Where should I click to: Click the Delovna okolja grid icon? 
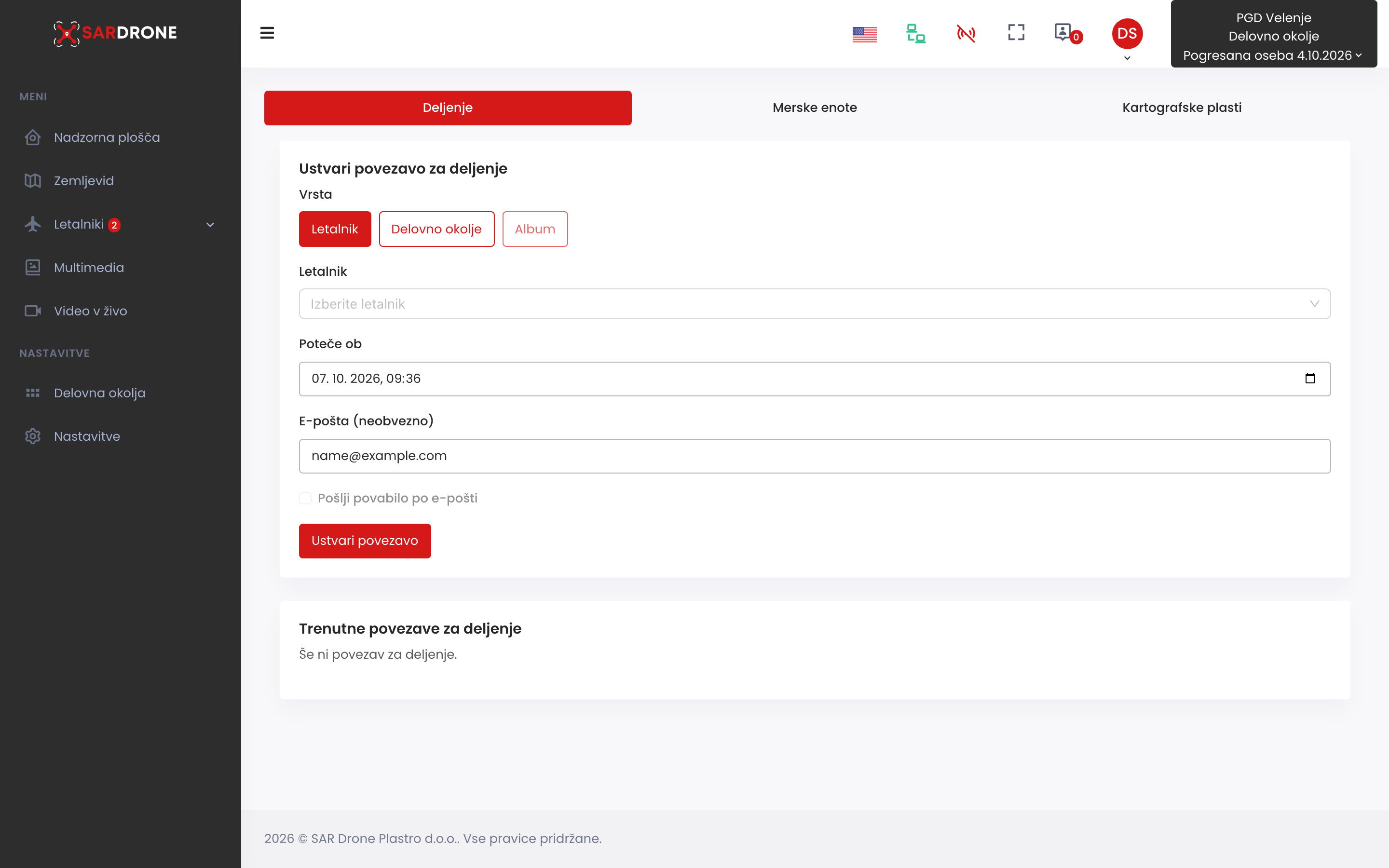point(33,393)
